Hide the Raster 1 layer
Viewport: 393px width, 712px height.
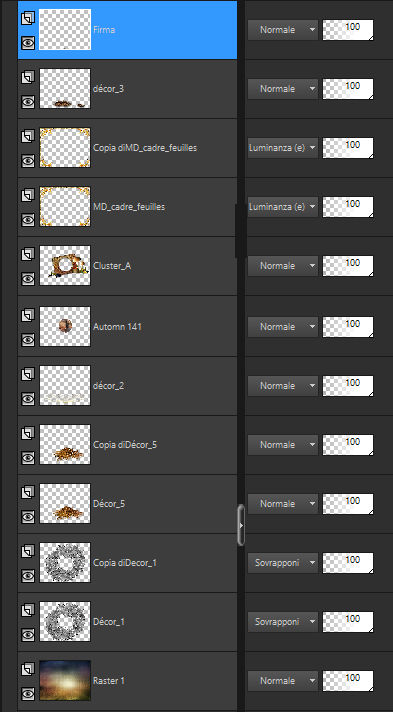tap(28, 694)
